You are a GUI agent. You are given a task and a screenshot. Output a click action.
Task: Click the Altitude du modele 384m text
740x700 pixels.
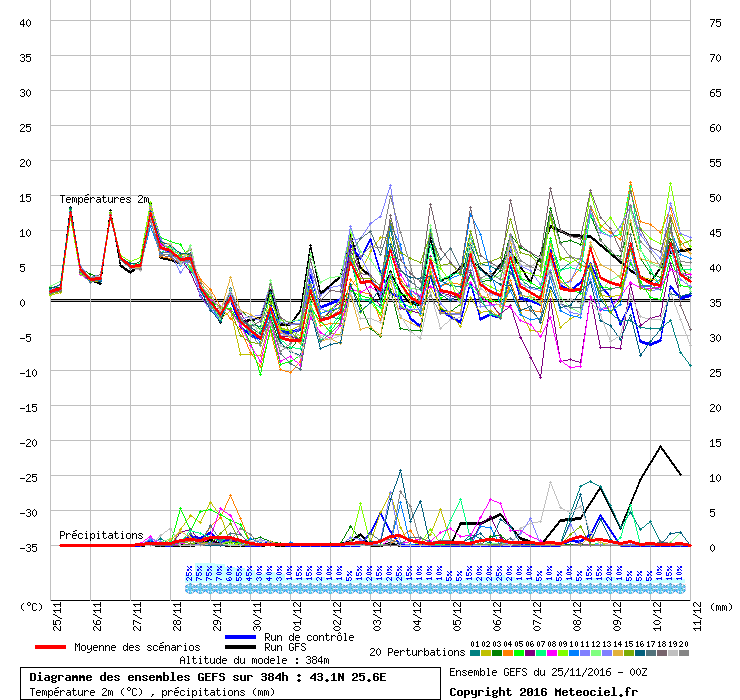coord(254,660)
